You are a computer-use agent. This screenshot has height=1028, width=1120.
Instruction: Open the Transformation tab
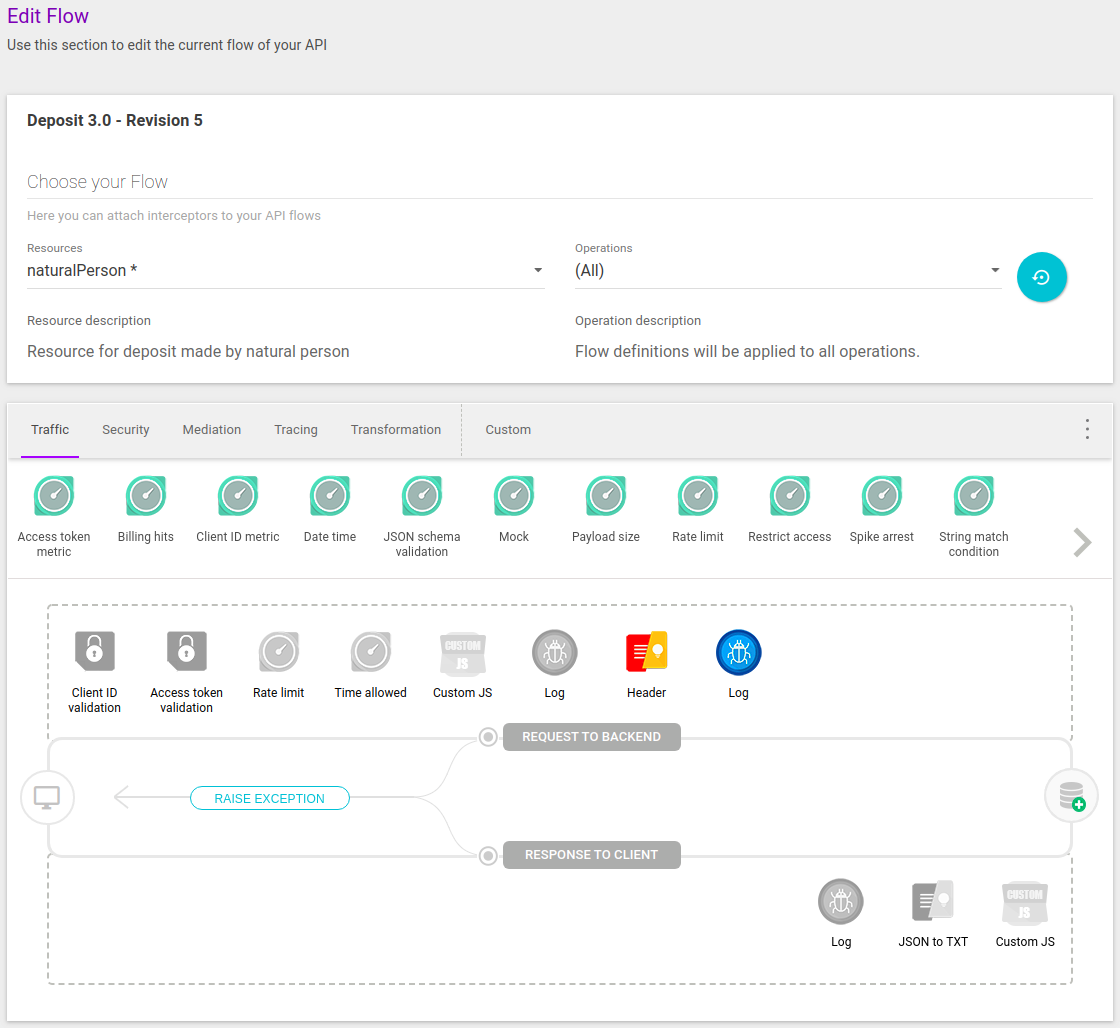(x=396, y=429)
